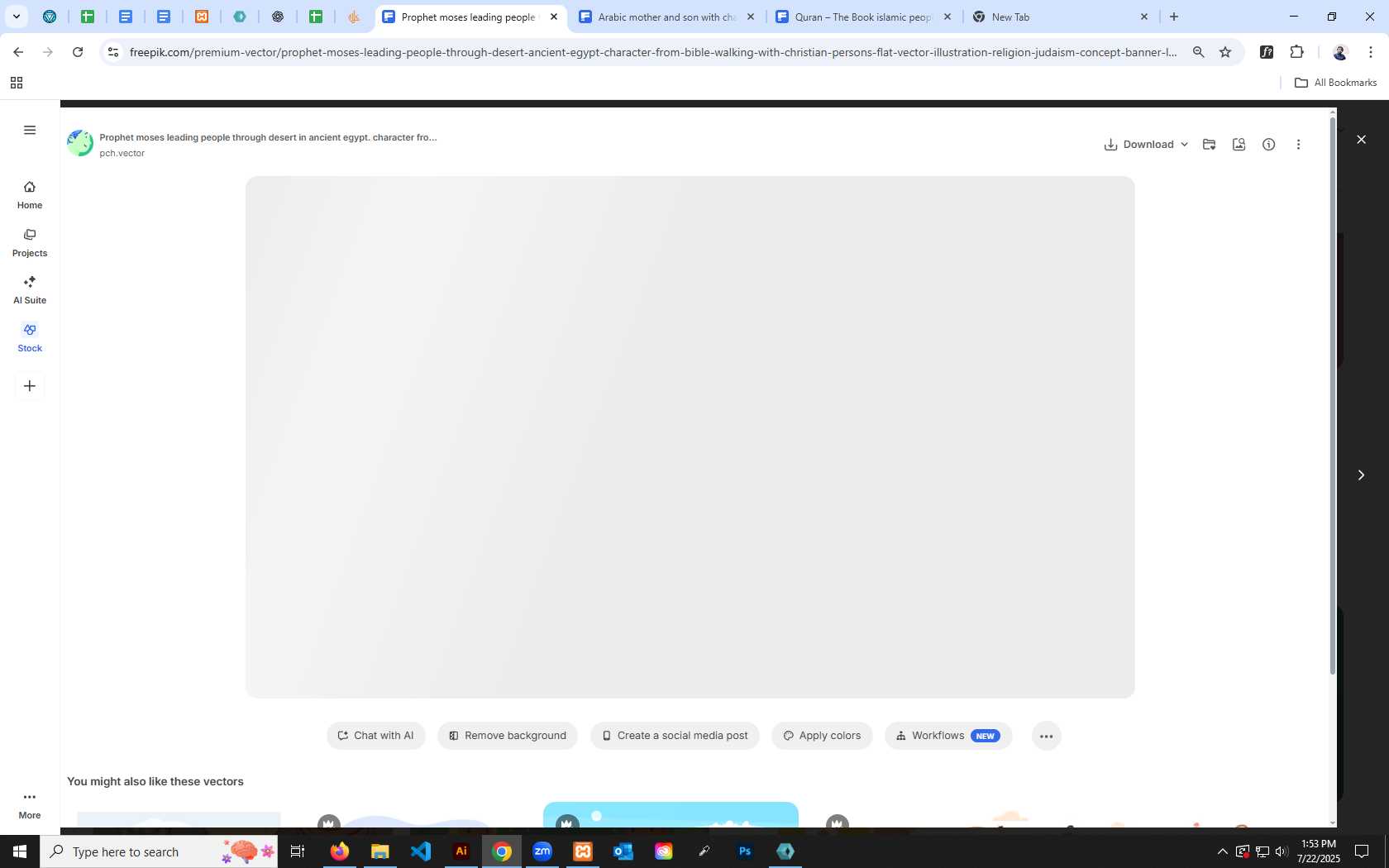View site information icon in address bar
Image resolution: width=1389 pixels, height=868 pixels.
tap(113, 52)
